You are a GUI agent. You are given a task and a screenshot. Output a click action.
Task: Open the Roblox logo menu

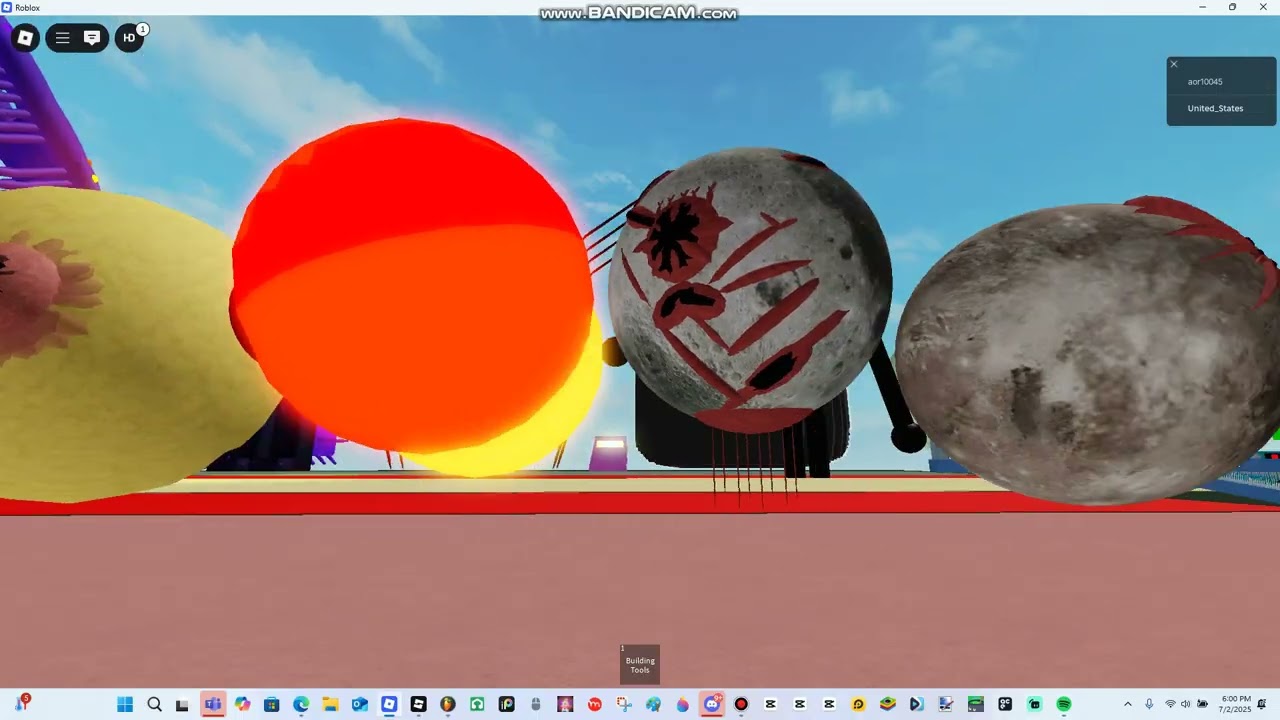tap(25, 38)
